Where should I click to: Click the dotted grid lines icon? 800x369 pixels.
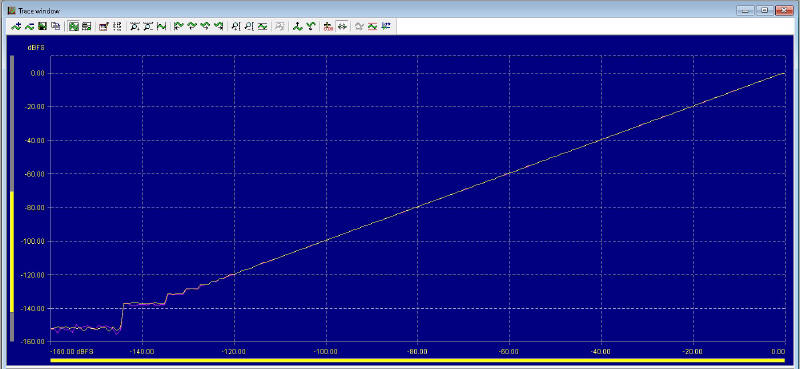117,27
